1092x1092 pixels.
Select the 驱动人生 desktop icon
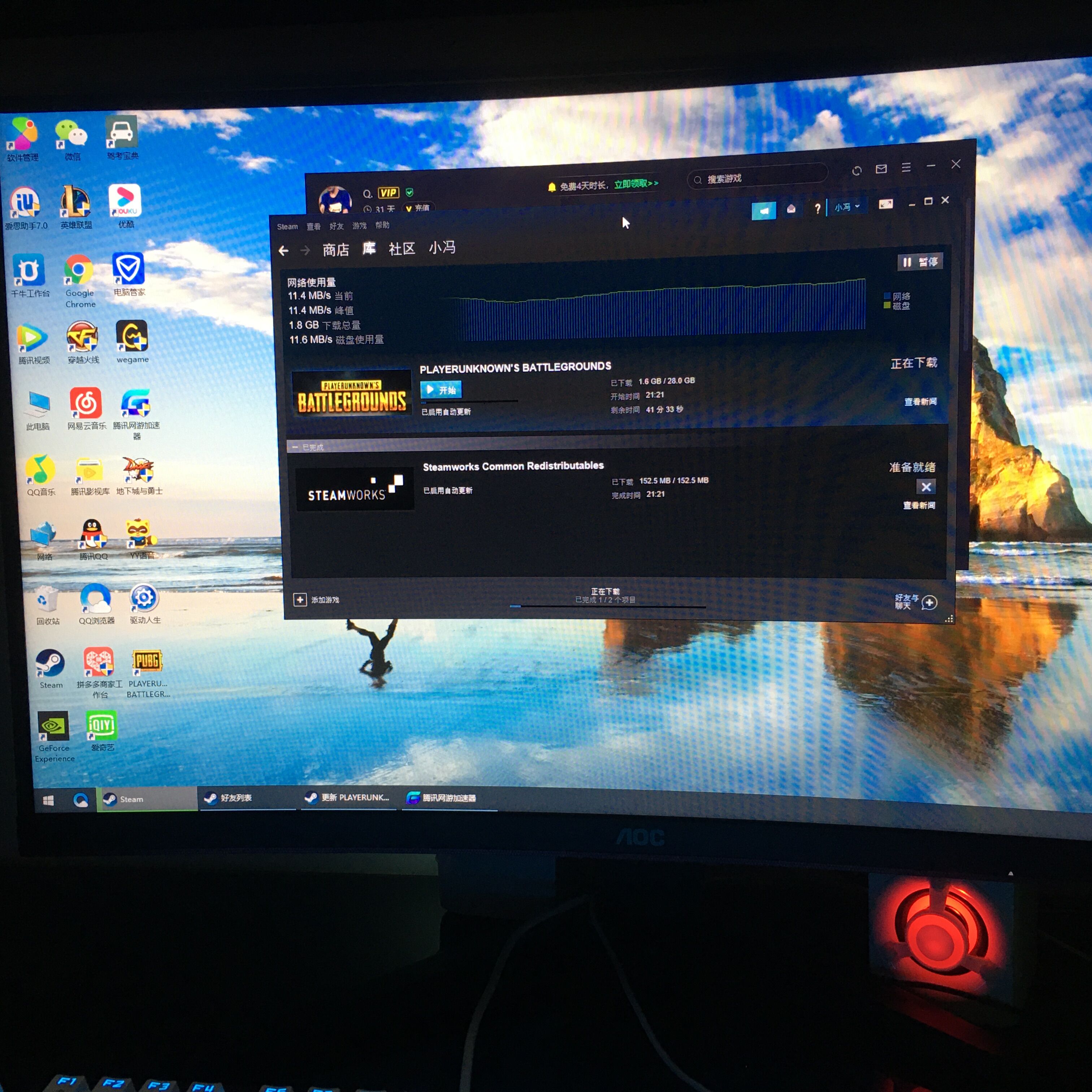point(144,598)
